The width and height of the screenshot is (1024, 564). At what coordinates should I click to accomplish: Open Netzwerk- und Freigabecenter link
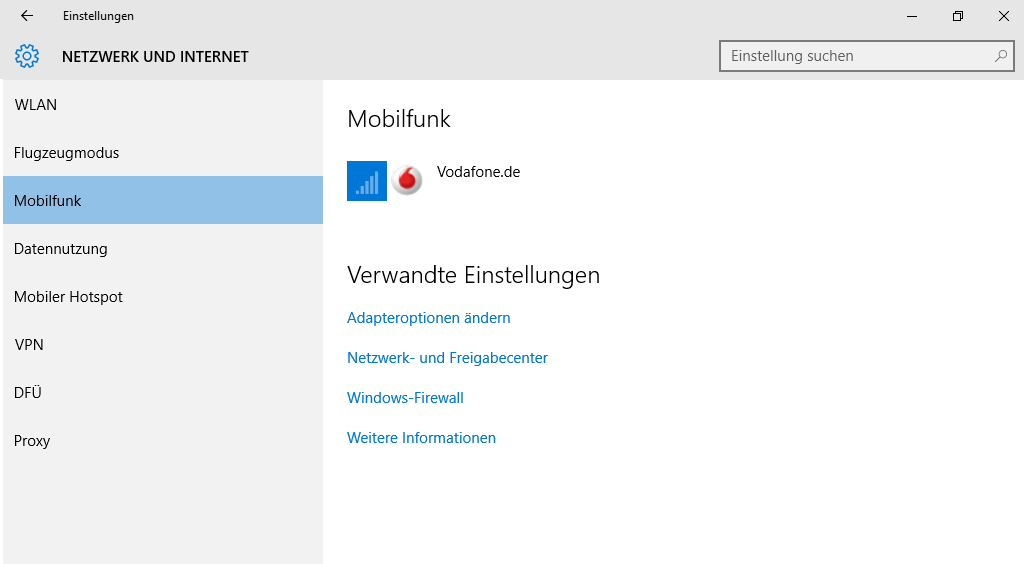point(447,358)
